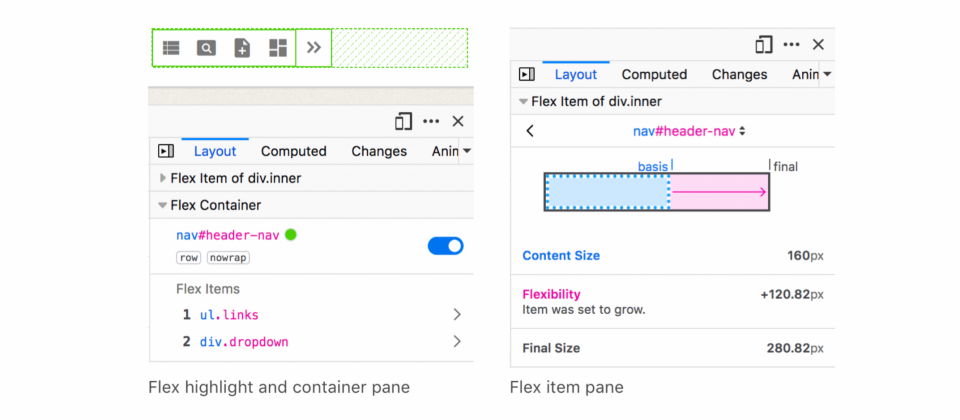Switch to Changes tab in right panel

pos(739,75)
